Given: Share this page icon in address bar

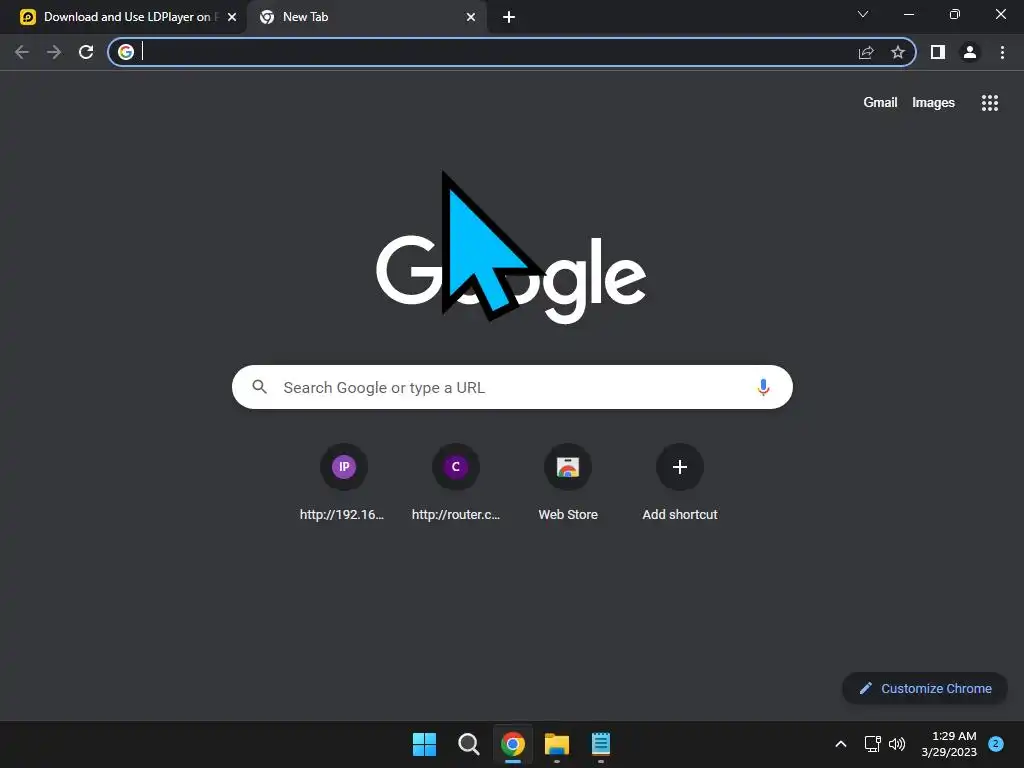Looking at the screenshot, I should pos(866,52).
